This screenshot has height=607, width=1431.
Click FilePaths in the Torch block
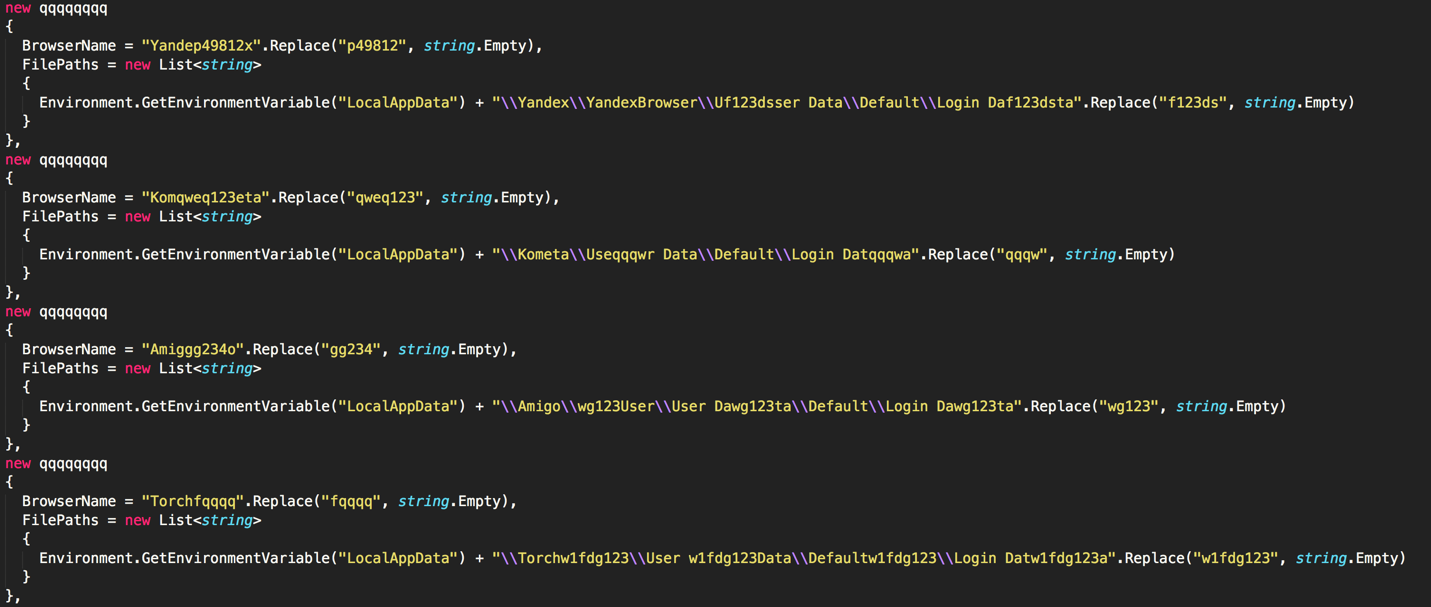tap(60, 521)
